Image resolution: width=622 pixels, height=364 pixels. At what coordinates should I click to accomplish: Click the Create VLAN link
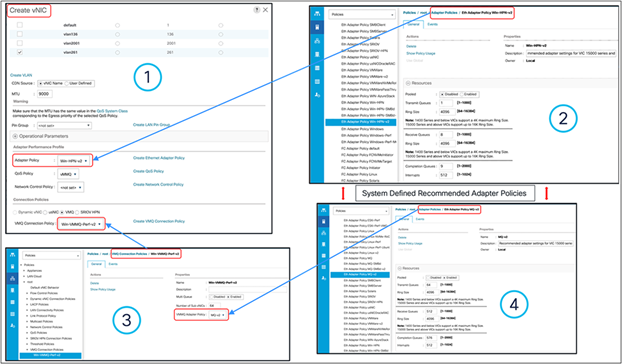click(x=21, y=75)
